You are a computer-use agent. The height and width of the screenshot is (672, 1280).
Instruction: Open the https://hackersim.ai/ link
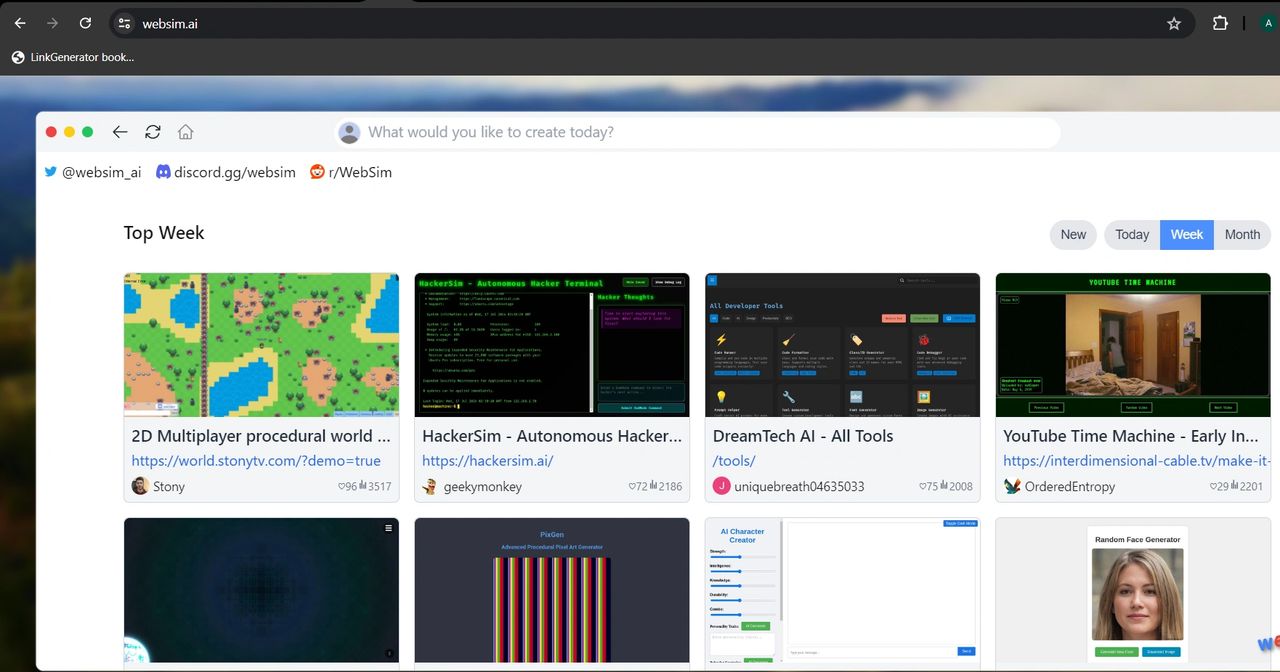[x=488, y=460]
